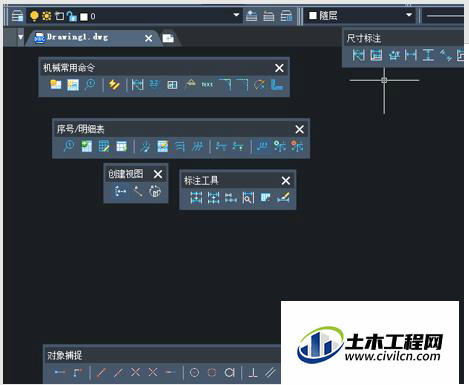The image size is (469, 385).
Task: Click the horizontal H dimension icon in 尺寸标注
Action: tap(411, 55)
